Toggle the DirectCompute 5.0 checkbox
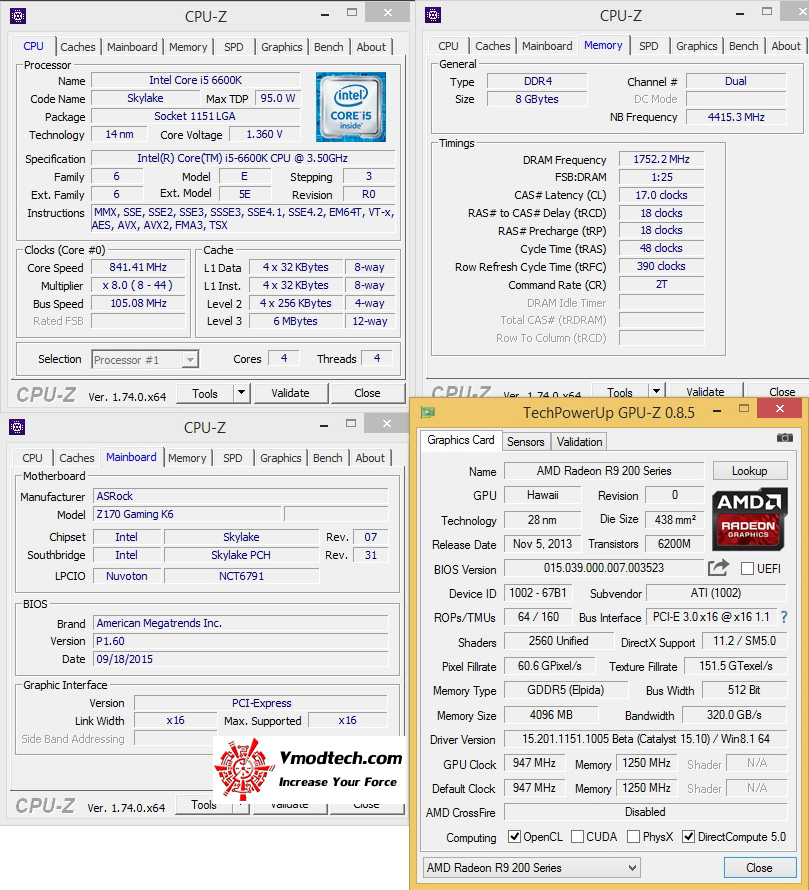Viewport: 809px width, 890px height. (x=688, y=837)
